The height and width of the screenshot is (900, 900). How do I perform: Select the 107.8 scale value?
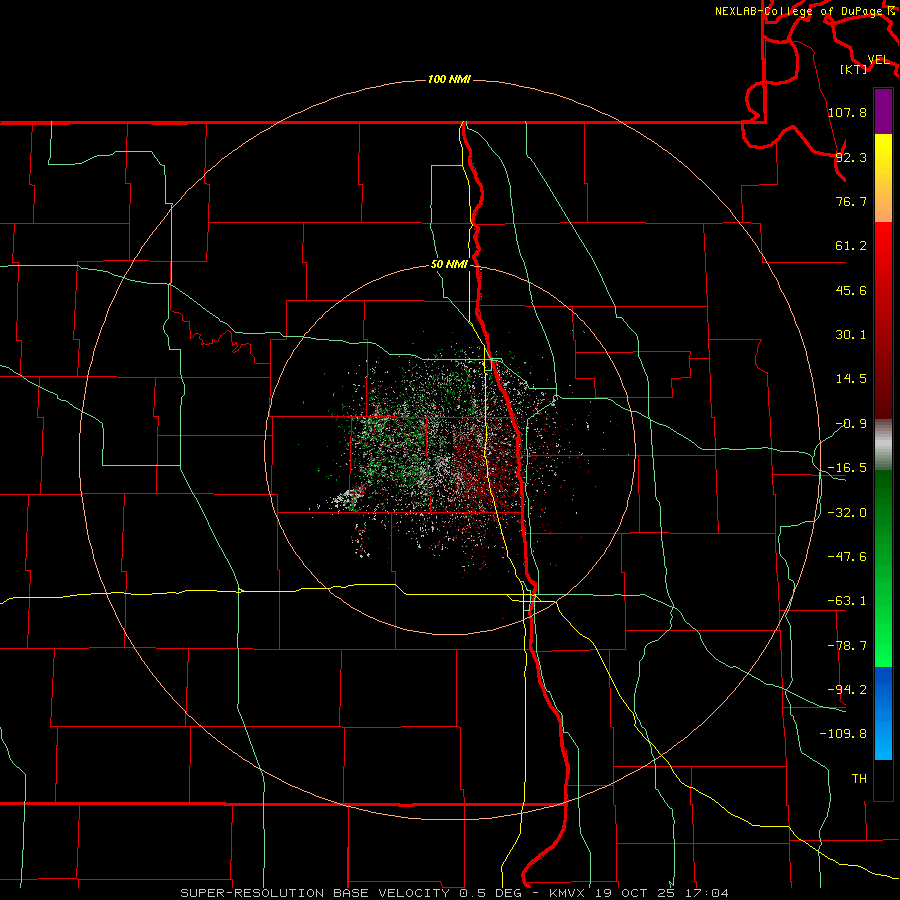pyautogui.click(x=847, y=112)
